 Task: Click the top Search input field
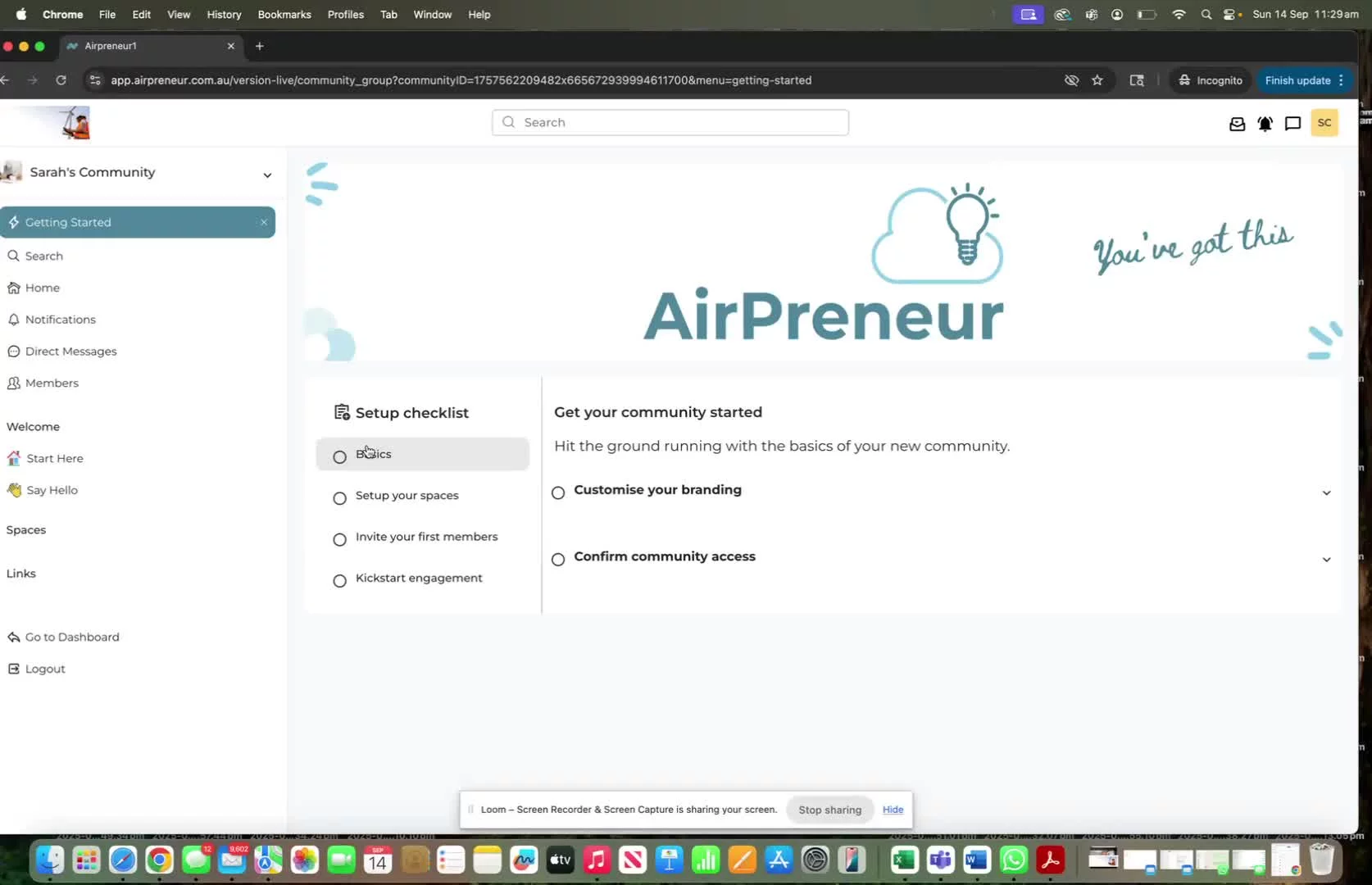click(670, 122)
